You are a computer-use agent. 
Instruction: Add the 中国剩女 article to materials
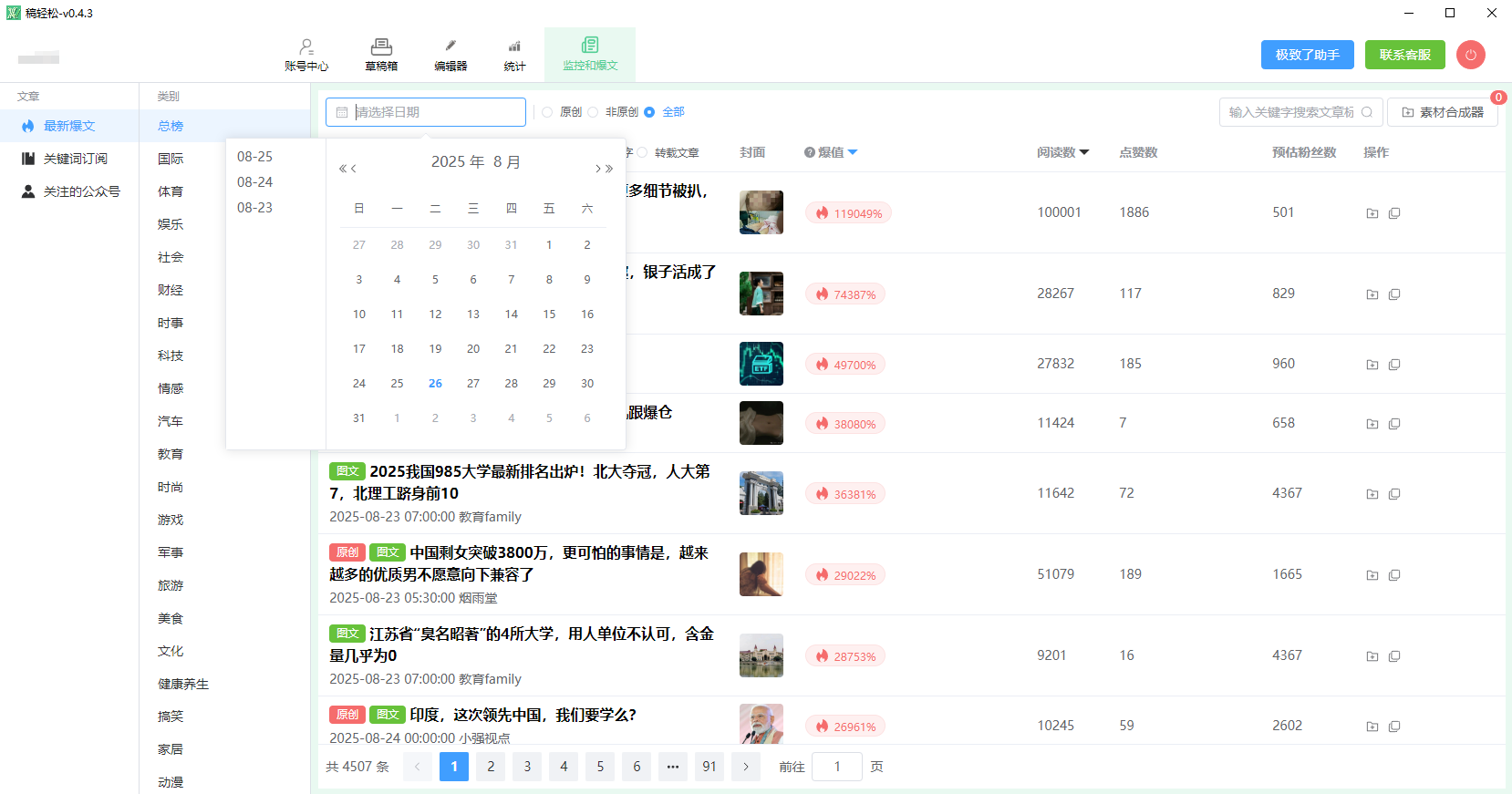(x=1372, y=575)
